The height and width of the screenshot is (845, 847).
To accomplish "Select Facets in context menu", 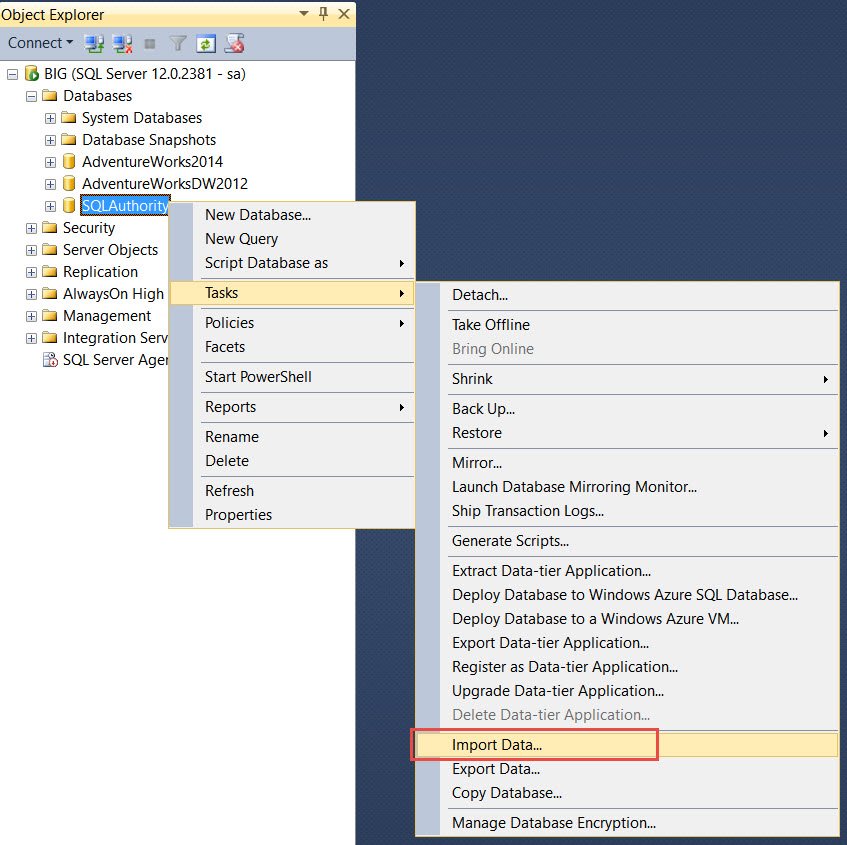I will tap(292, 346).
